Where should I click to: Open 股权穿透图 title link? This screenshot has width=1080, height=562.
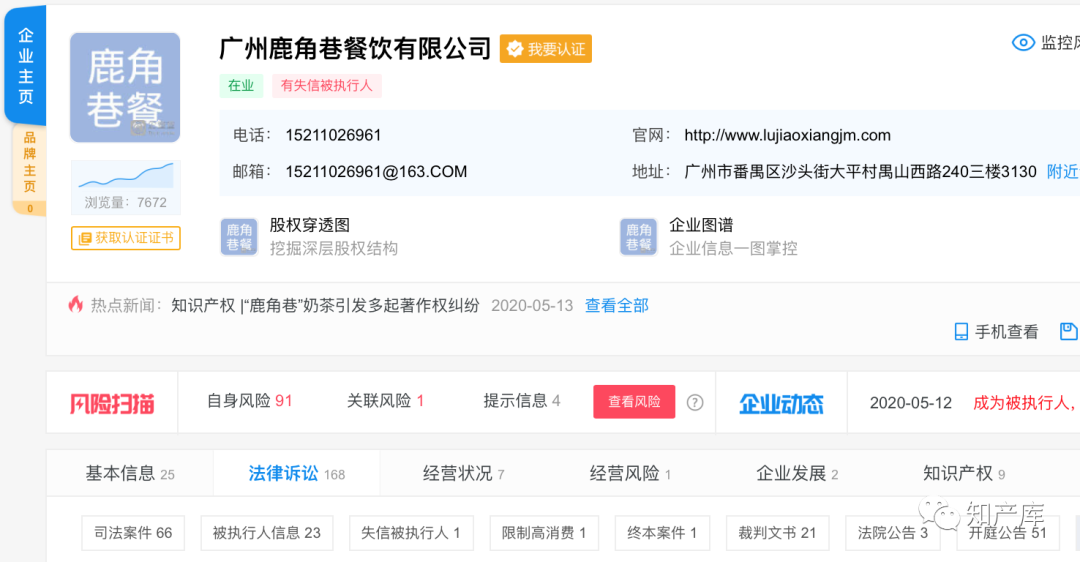[x=310, y=225]
